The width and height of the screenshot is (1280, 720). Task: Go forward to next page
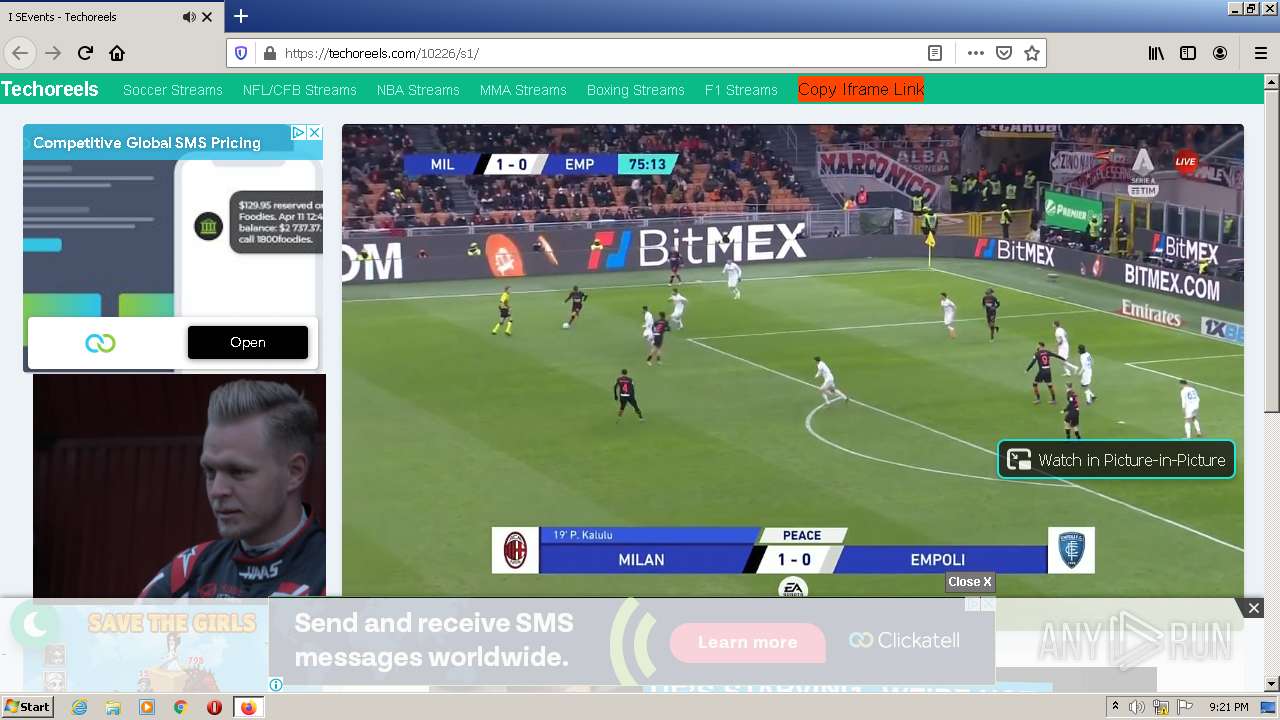pos(53,53)
